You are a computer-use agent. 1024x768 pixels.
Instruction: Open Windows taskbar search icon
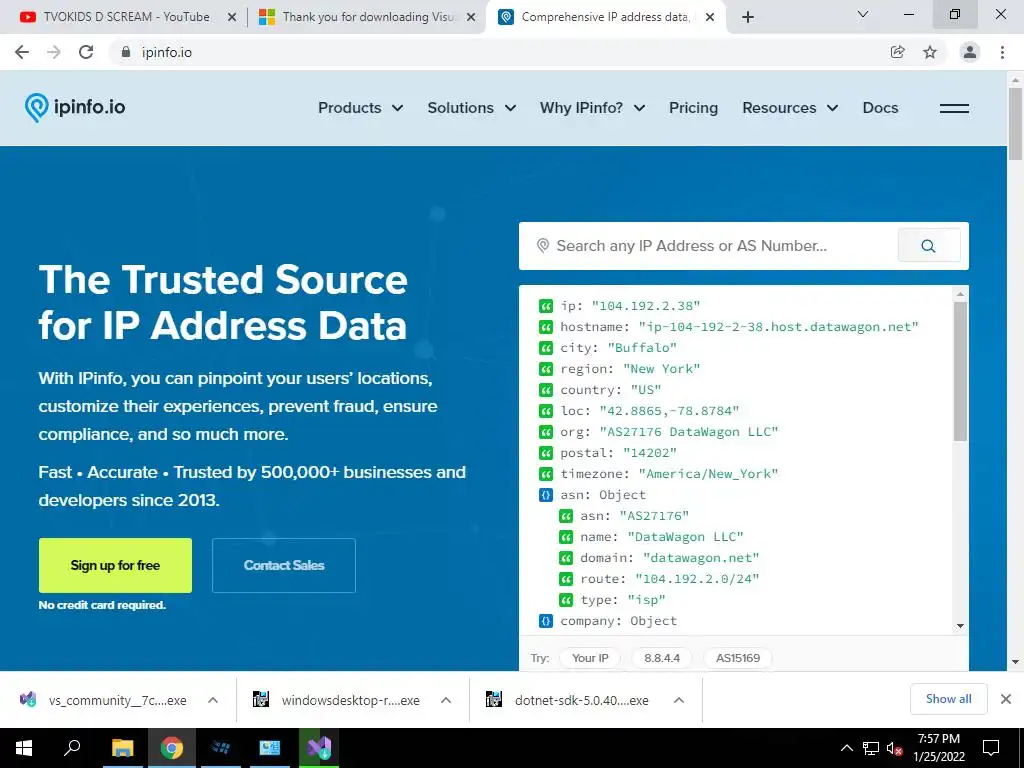coord(72,748)
